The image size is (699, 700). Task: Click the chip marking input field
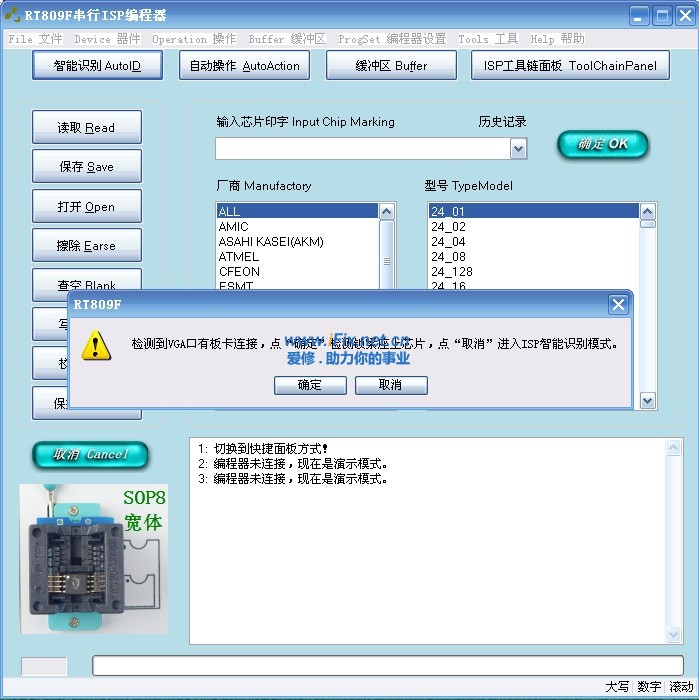(362, 149)
